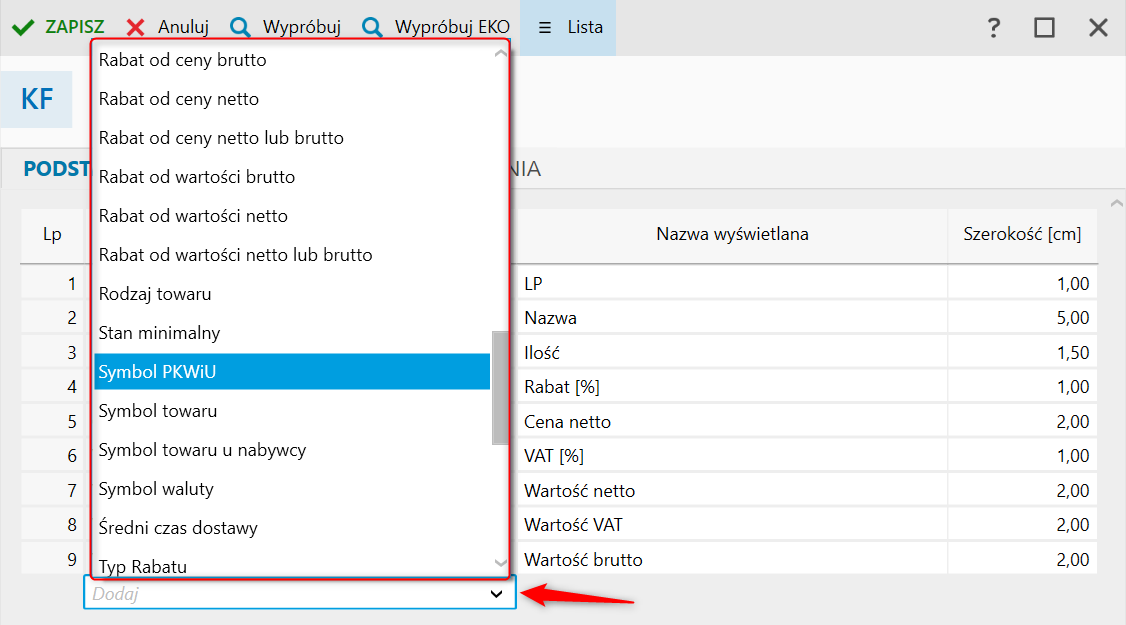Collapse the Dodaj dropdown arrow
Screen dimensions: 1126x625
[x=496, y=594]
